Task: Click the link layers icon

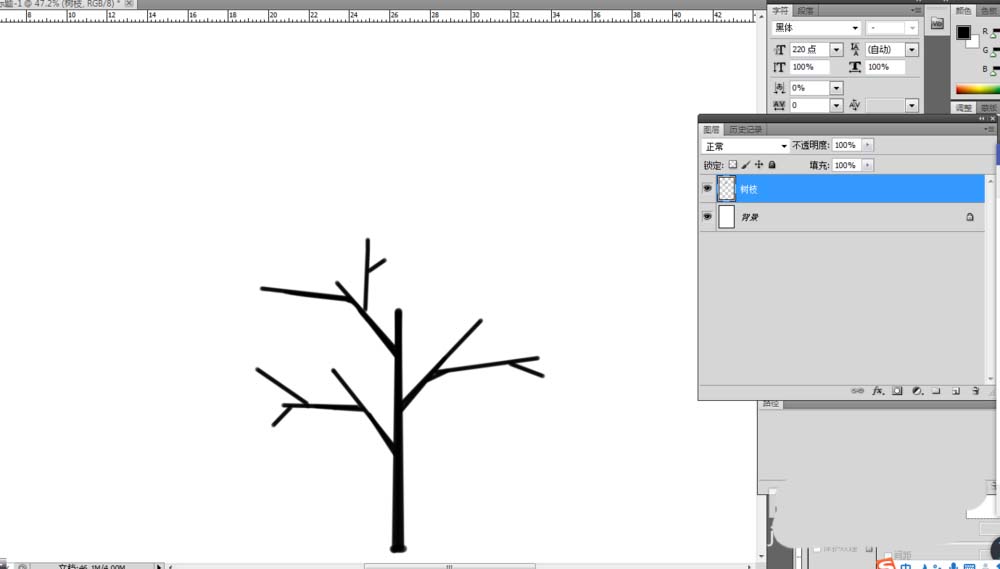Action: point(858,391)
